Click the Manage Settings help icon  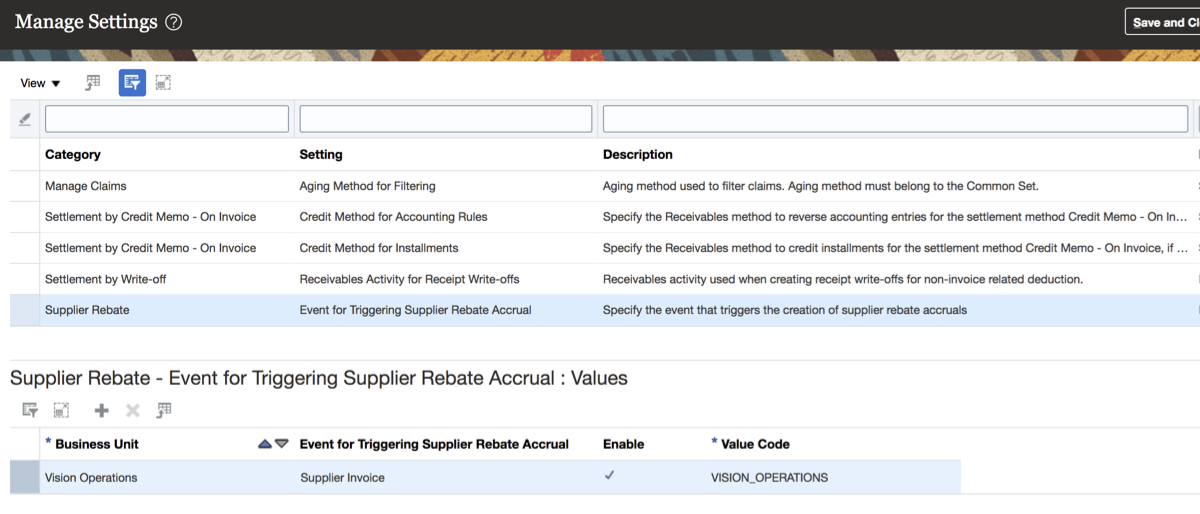coord(173,22)
